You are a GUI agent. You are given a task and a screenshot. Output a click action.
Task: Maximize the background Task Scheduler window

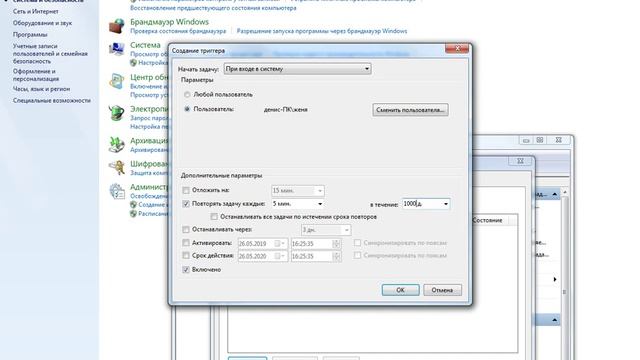coord(540,140)
